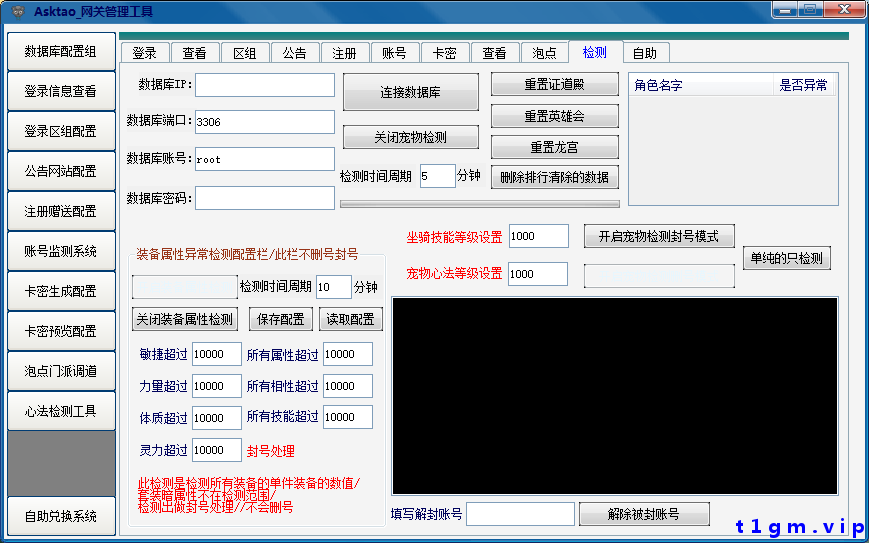Click the 数据库账号 field containing root
This screenshot has height=543, width=869.
[x=265, y=159]
